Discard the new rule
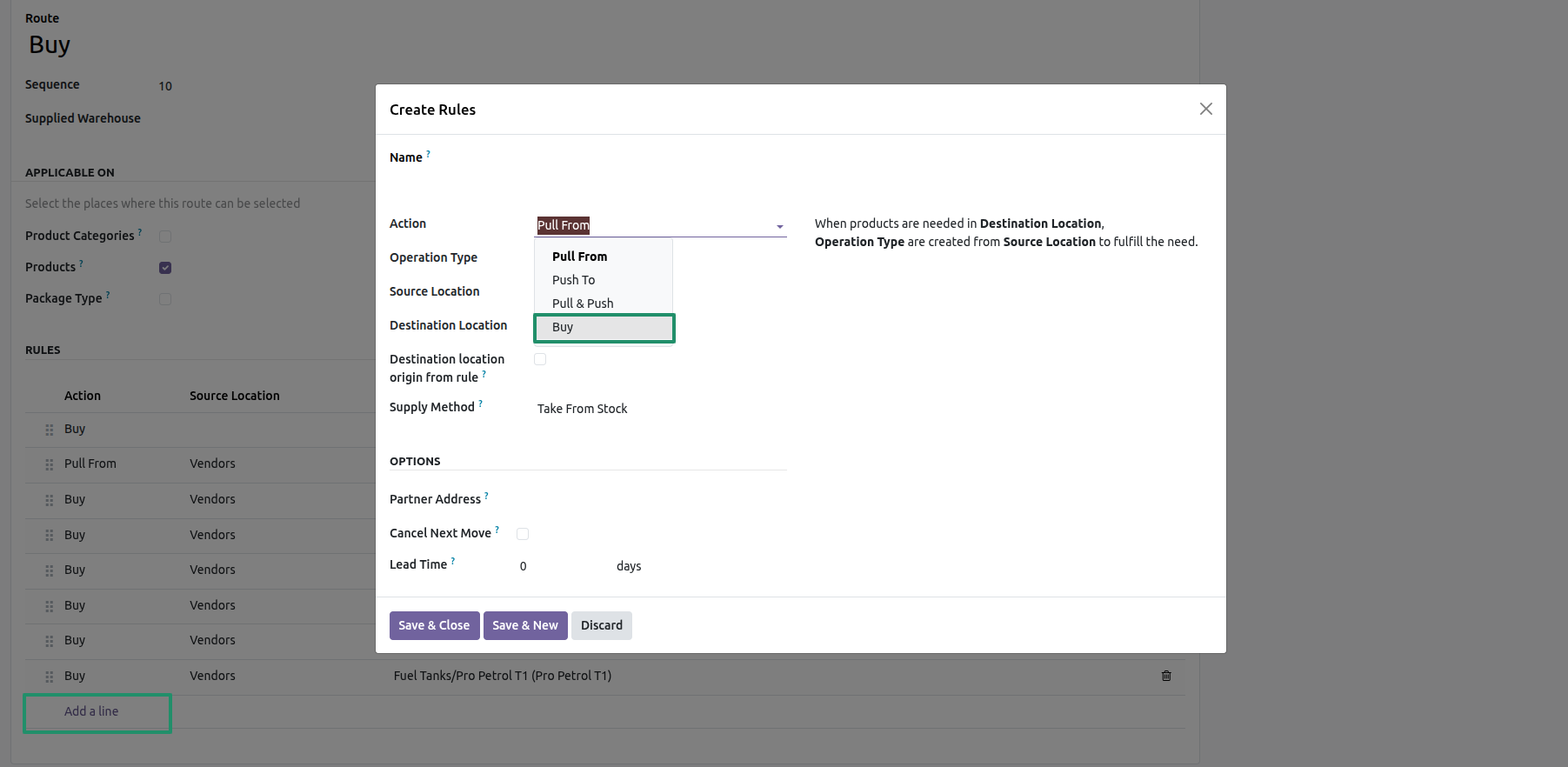 click(x=602, y=625)
